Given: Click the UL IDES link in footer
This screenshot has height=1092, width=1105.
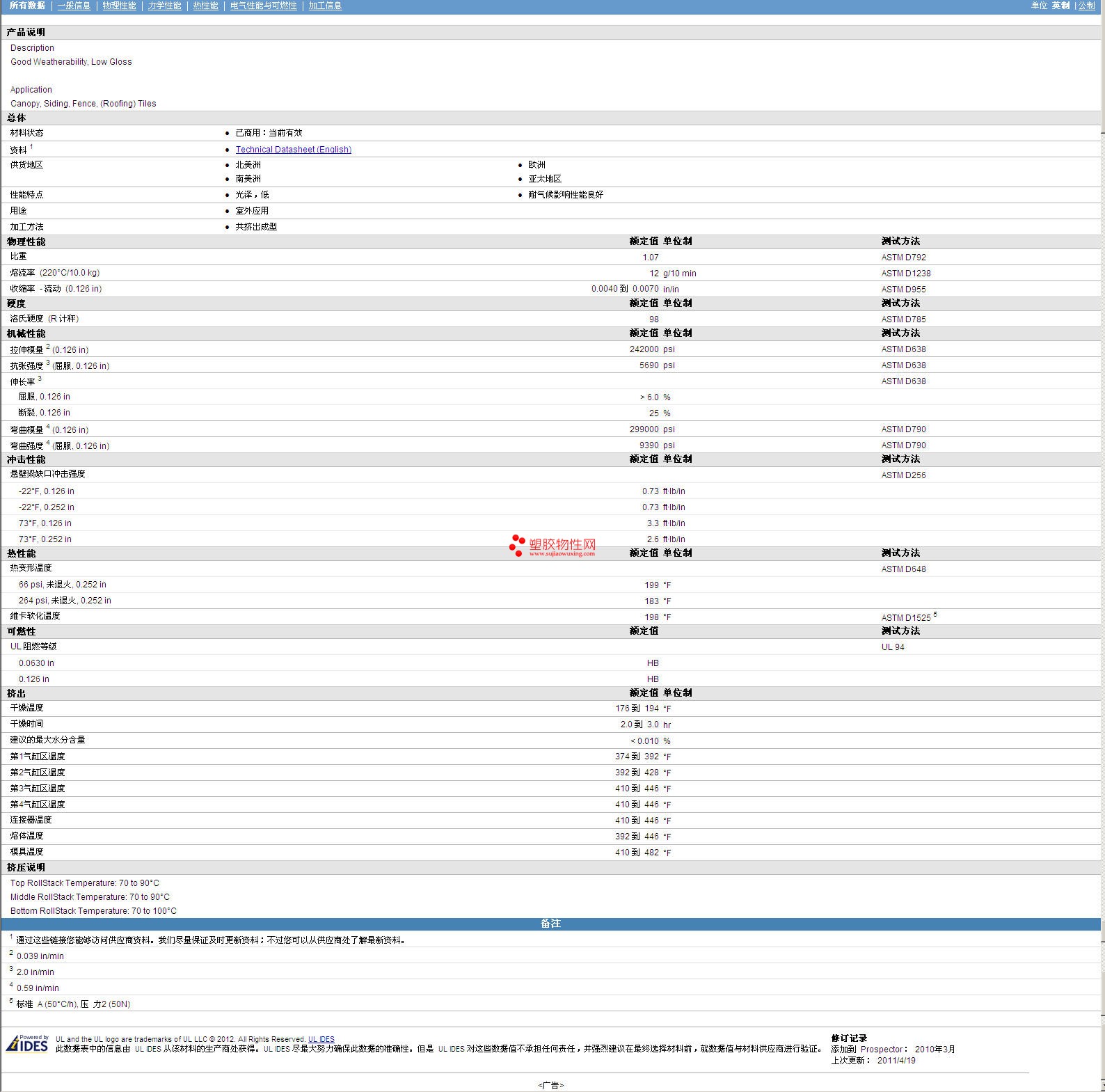Looking at the screenshot, I should [x=321, y=1039].
